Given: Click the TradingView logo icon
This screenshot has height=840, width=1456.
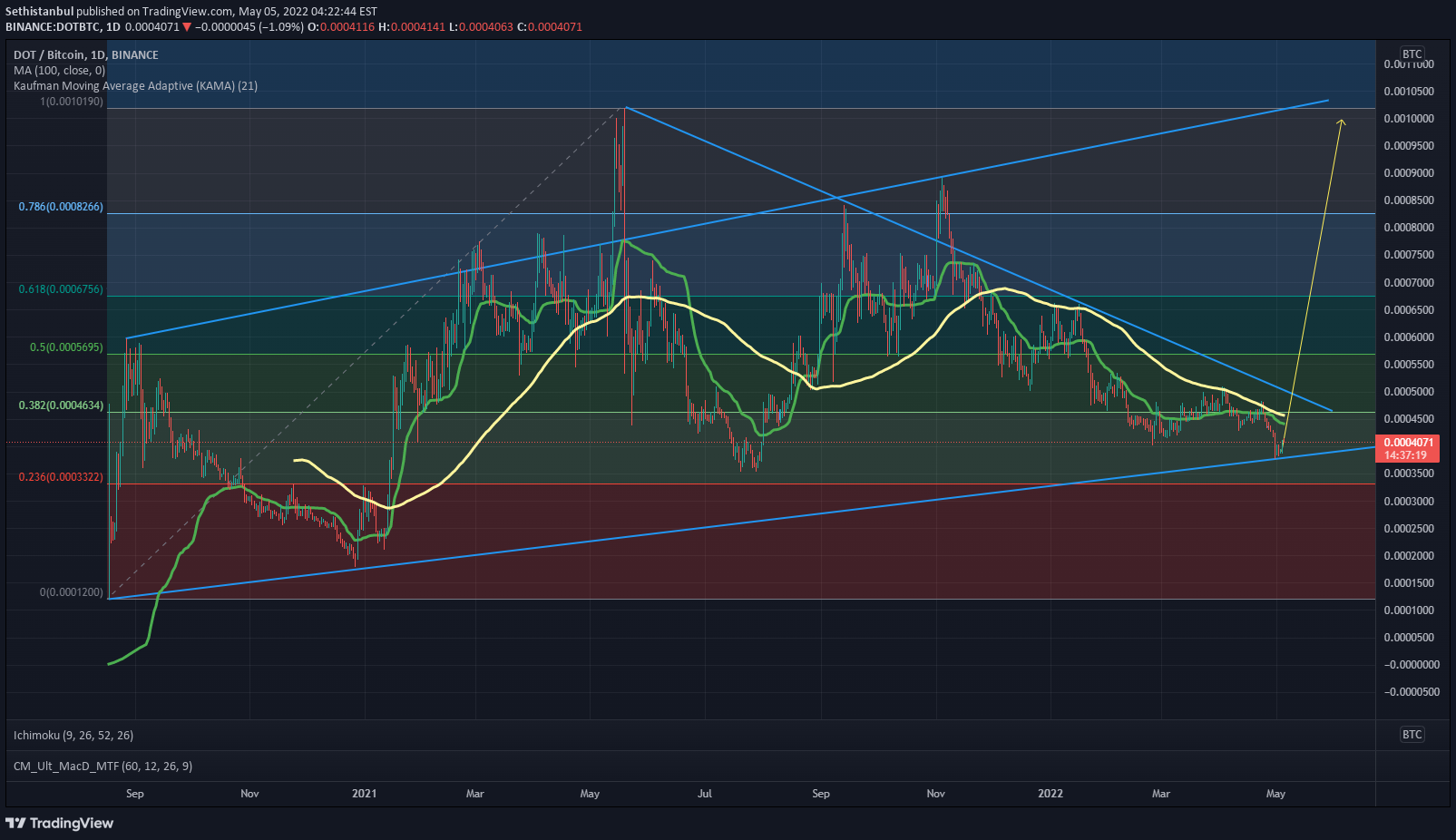Looking at the screenshot, I should coord(15,823).
